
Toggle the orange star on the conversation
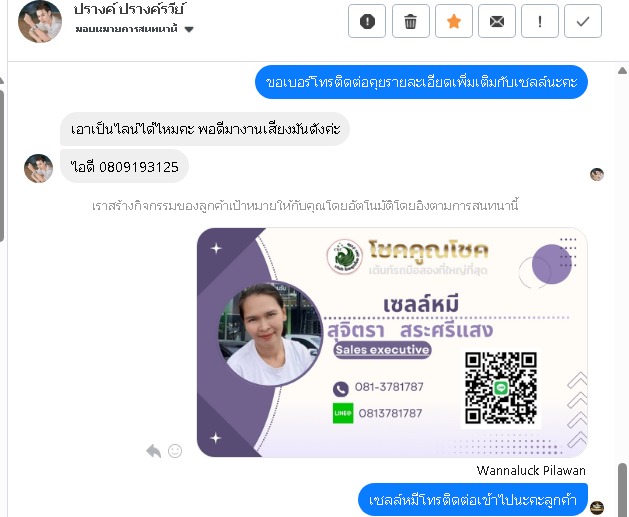click(454, 21)
